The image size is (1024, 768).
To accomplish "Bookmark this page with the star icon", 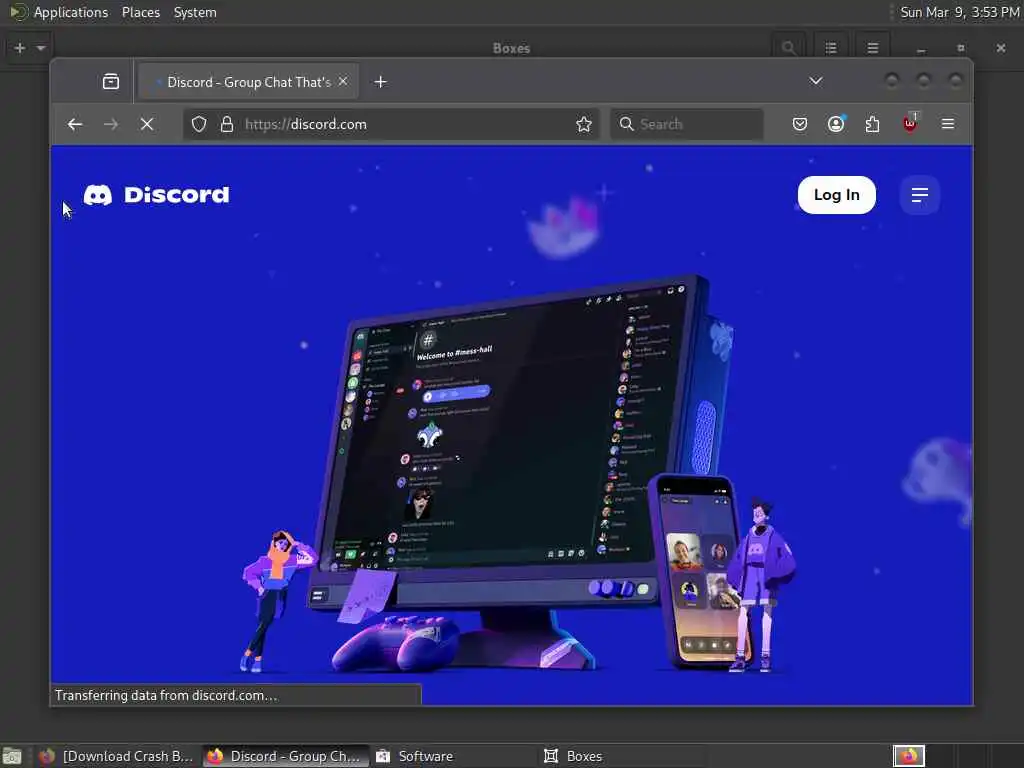I will pyautogui.click(x=584, y=124).
